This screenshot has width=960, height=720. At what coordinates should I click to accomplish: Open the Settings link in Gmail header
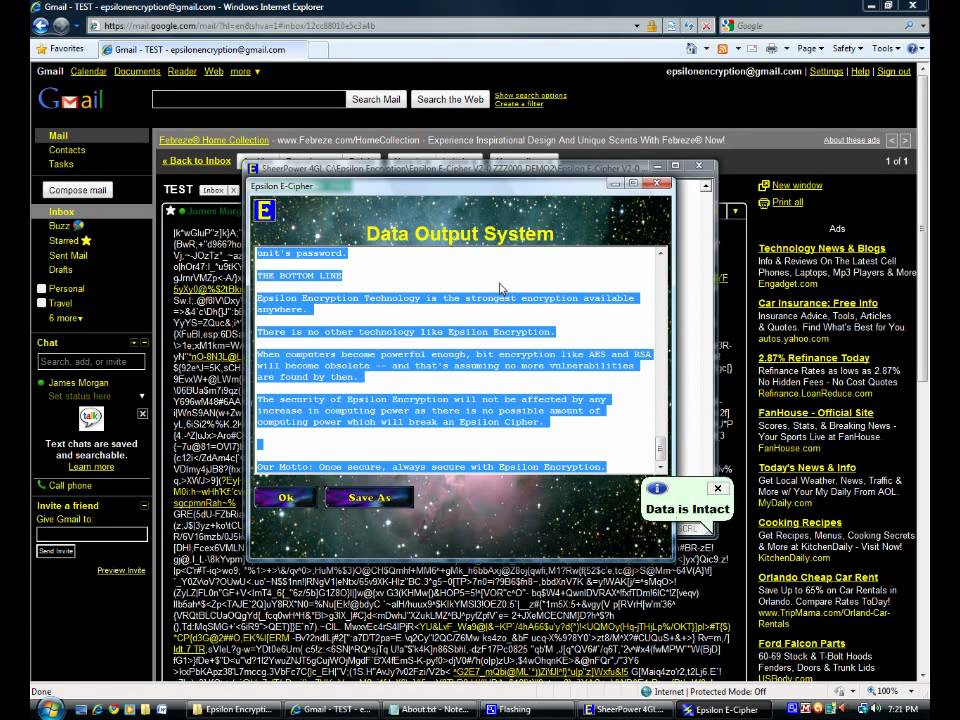[x=826, y=72]
